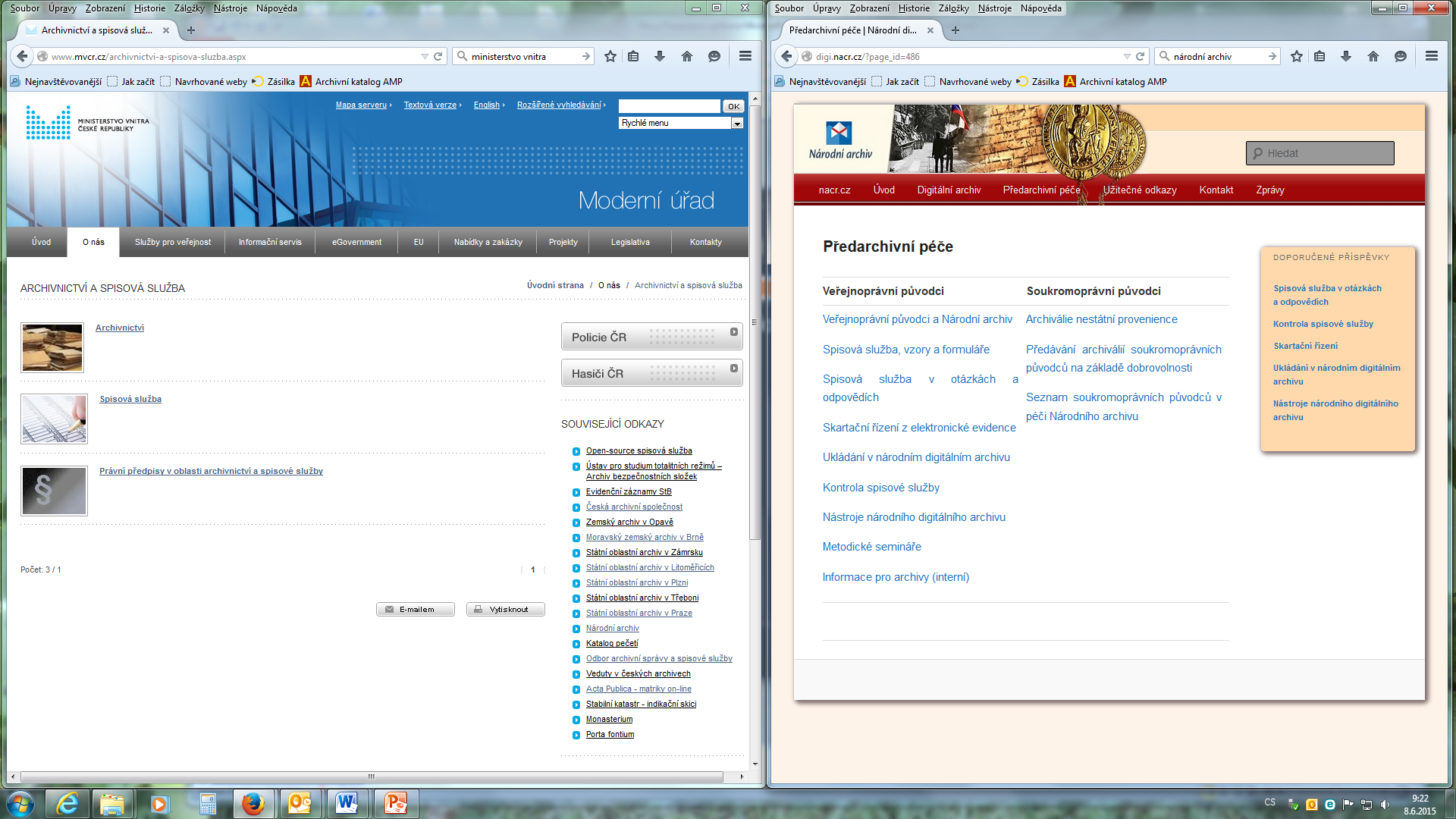Bookmark star icon in right Firefox window
The height and width of the screenshot is (819, 1456).
click(1297, 56)
